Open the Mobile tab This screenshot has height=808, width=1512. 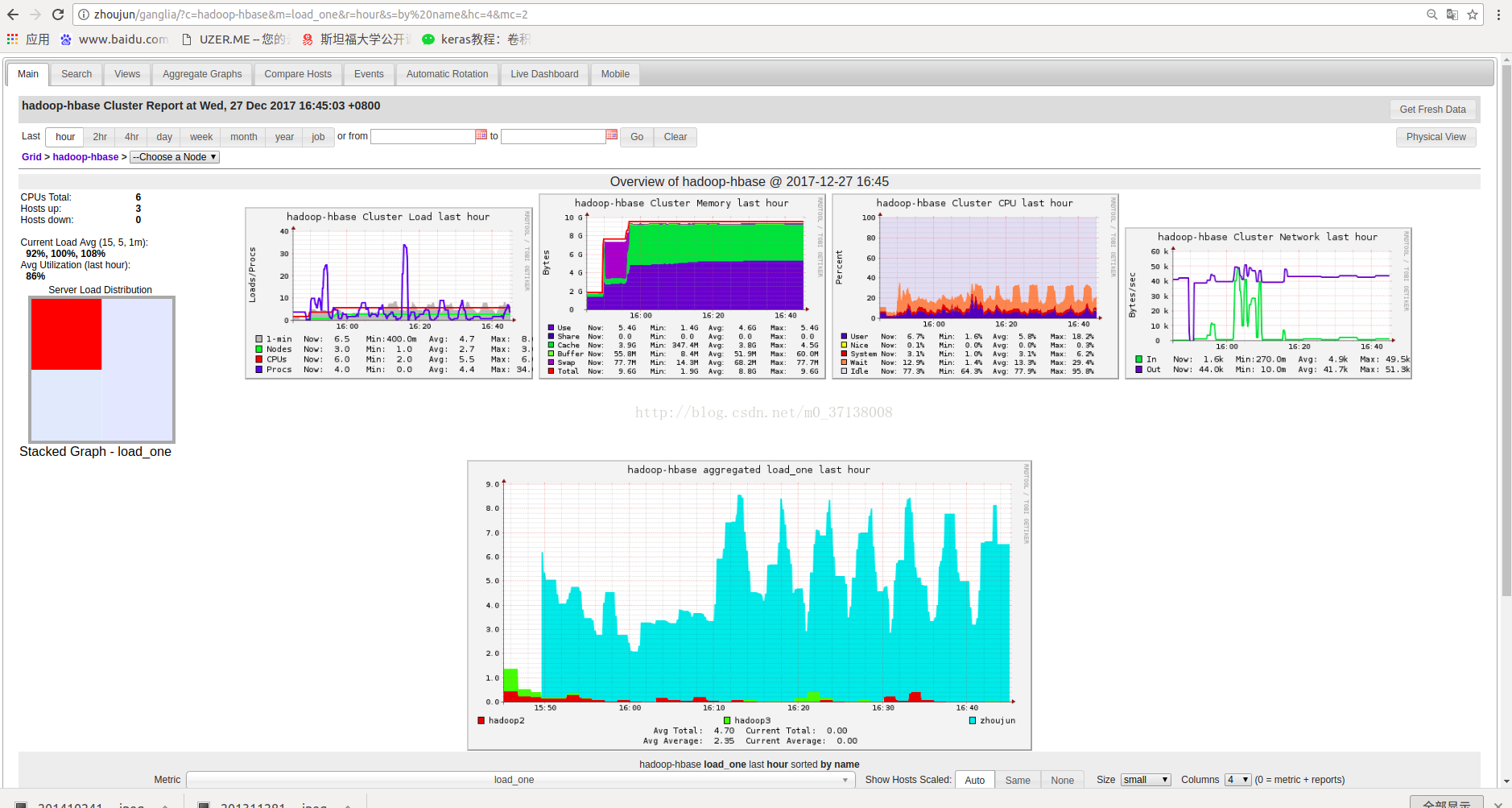(615, 74)
